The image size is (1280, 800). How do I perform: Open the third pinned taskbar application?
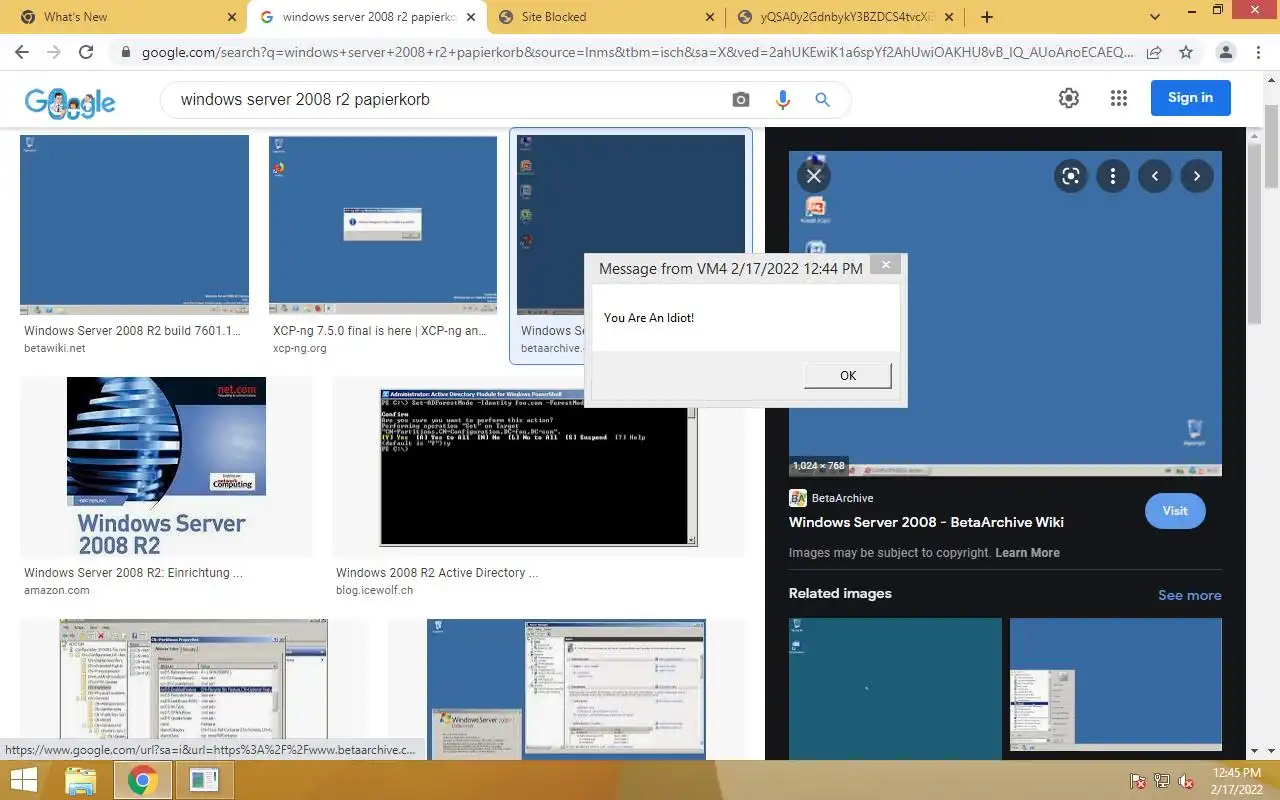coord(204,780)
